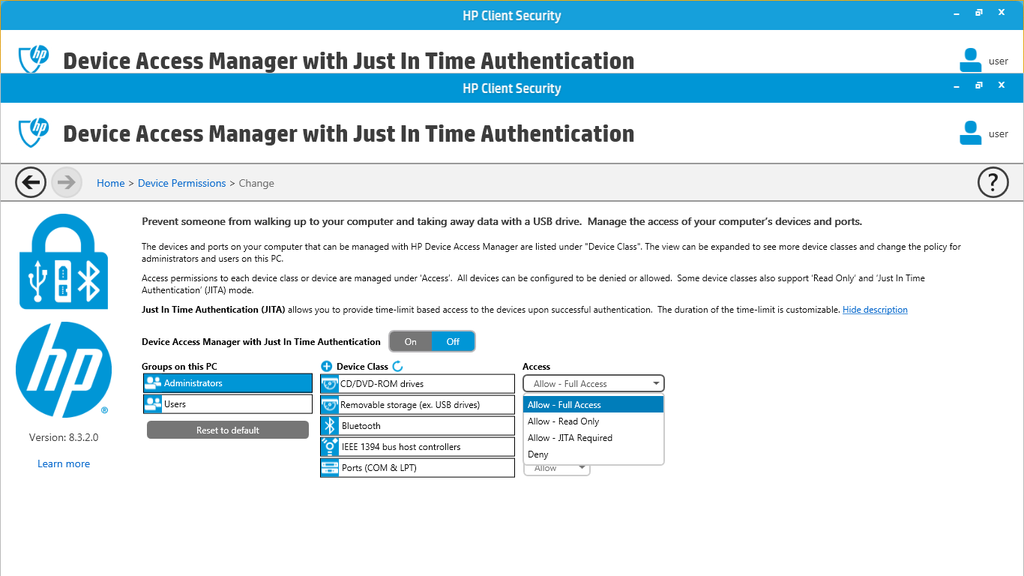The image size is (1024, 576).
Task: Click the CD/DVD-ROM drives icon
Action: (330, 384)
